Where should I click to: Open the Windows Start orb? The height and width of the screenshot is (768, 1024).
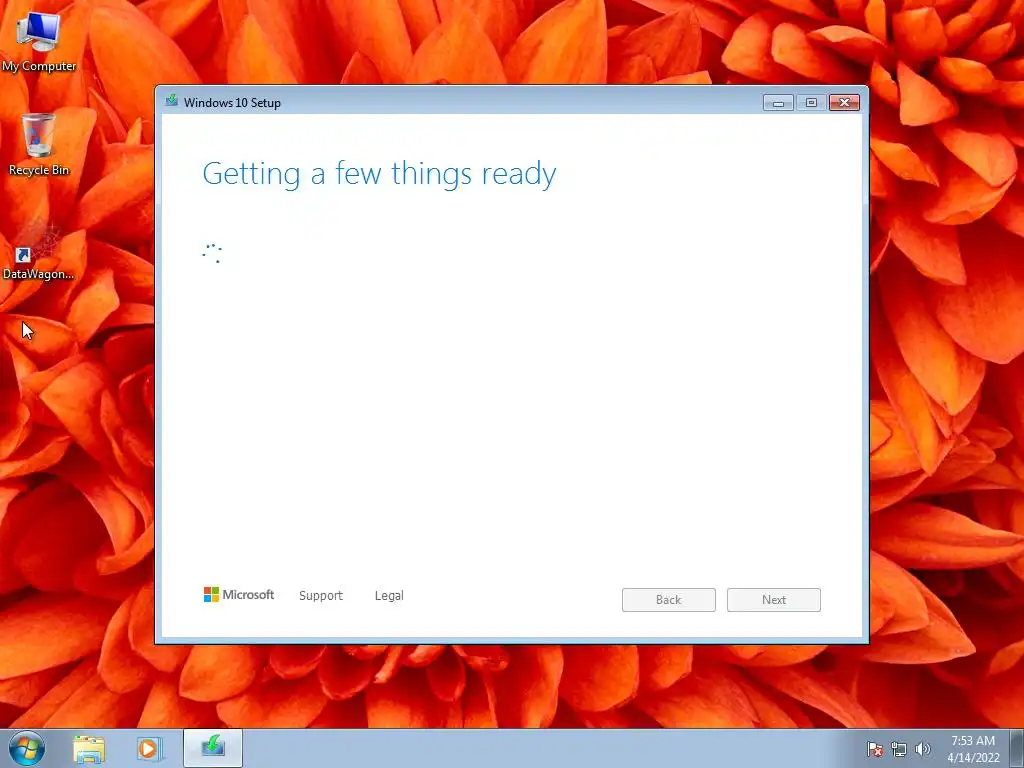tap(27, 748)
